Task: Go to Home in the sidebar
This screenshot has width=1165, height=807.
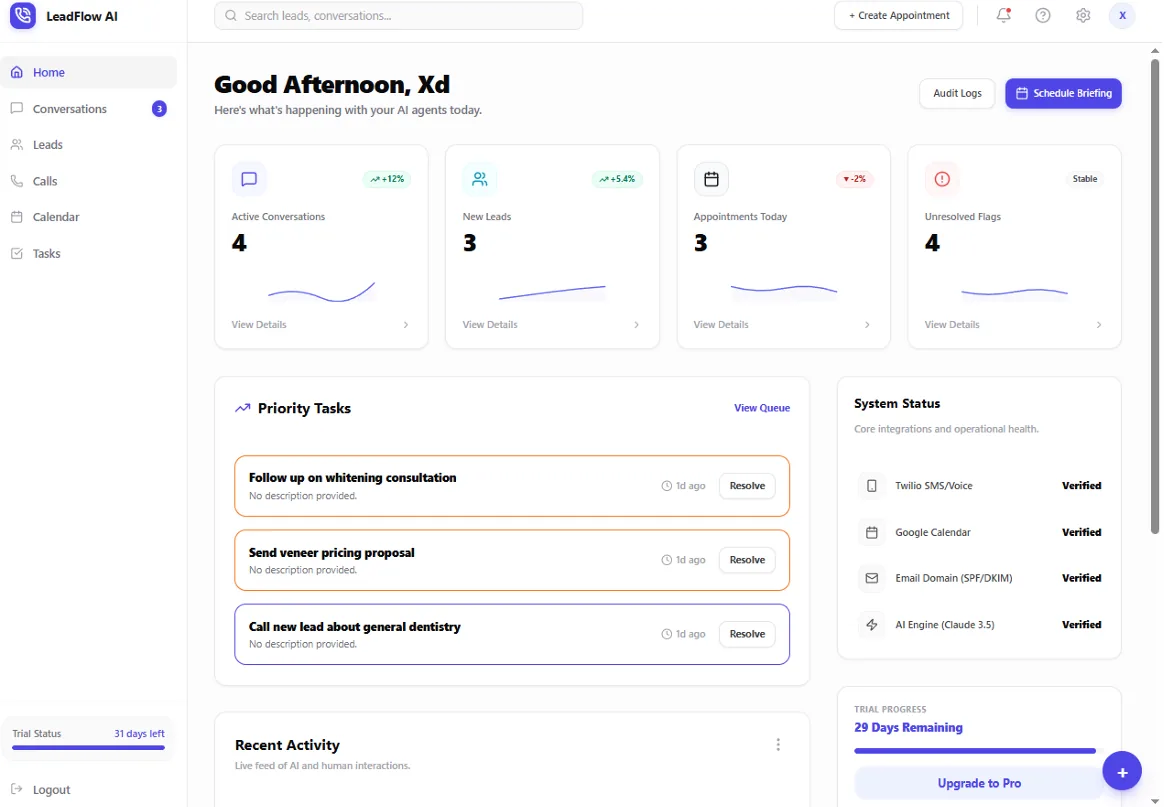Action: tap(88, 73)
